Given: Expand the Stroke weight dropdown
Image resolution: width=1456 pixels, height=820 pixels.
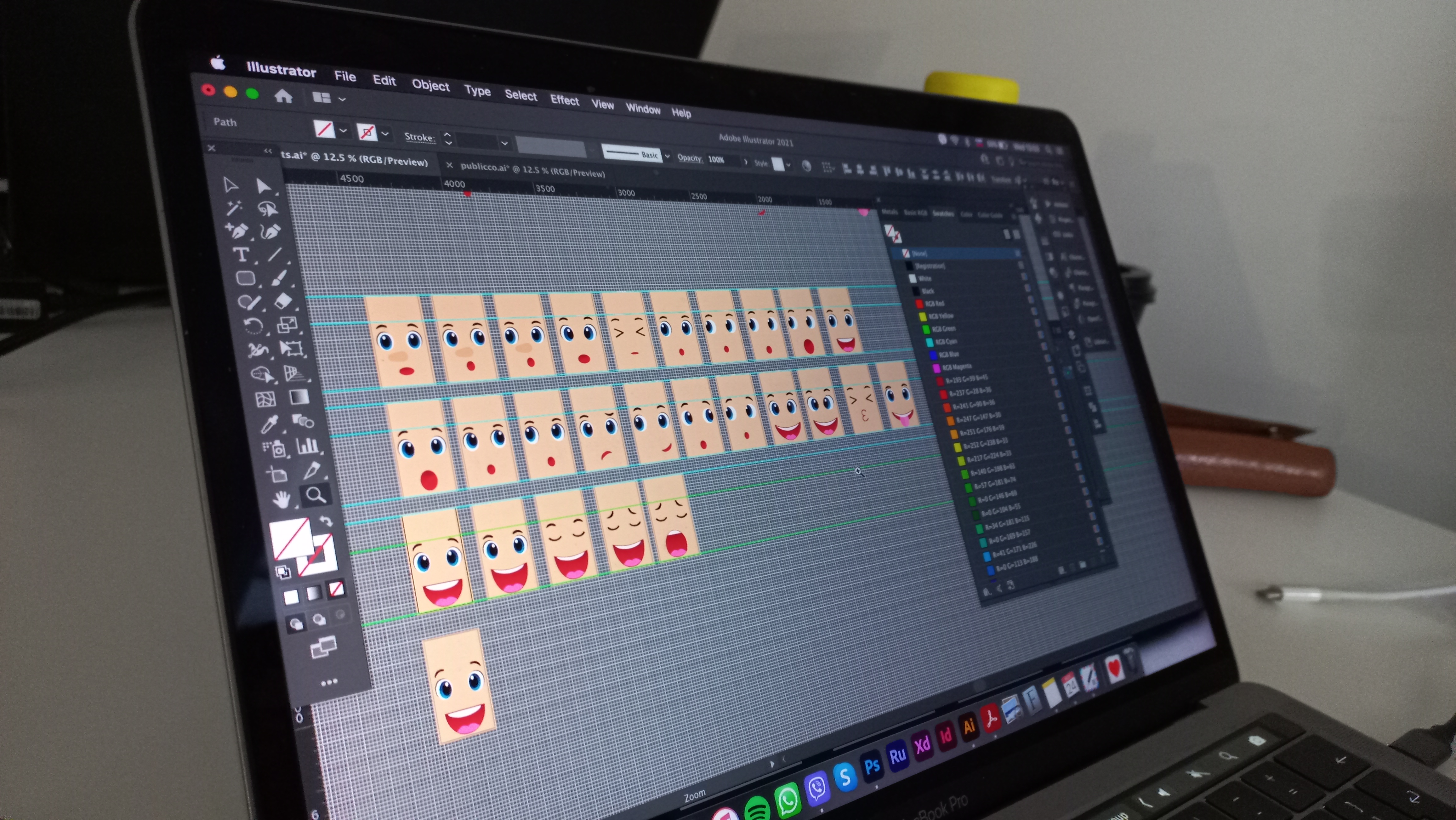Looking at the screenshot, I should click(504, 143).
